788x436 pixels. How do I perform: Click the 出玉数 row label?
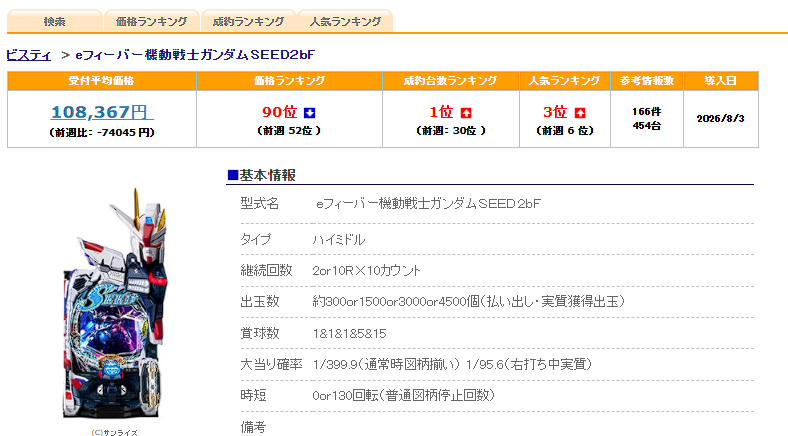259,301
